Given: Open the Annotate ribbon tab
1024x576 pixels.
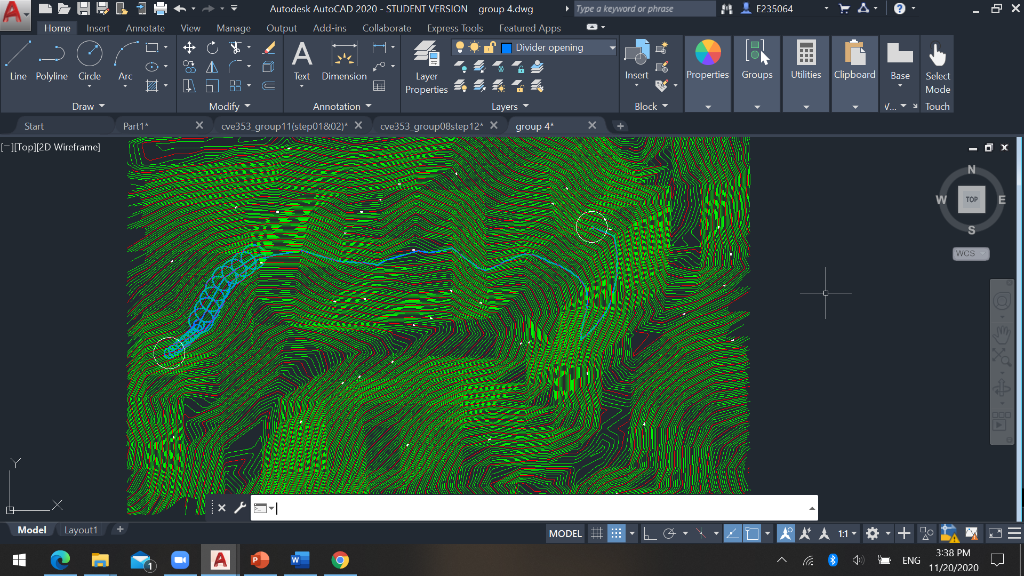Looking at the screenshot, I should pos(145,28).
